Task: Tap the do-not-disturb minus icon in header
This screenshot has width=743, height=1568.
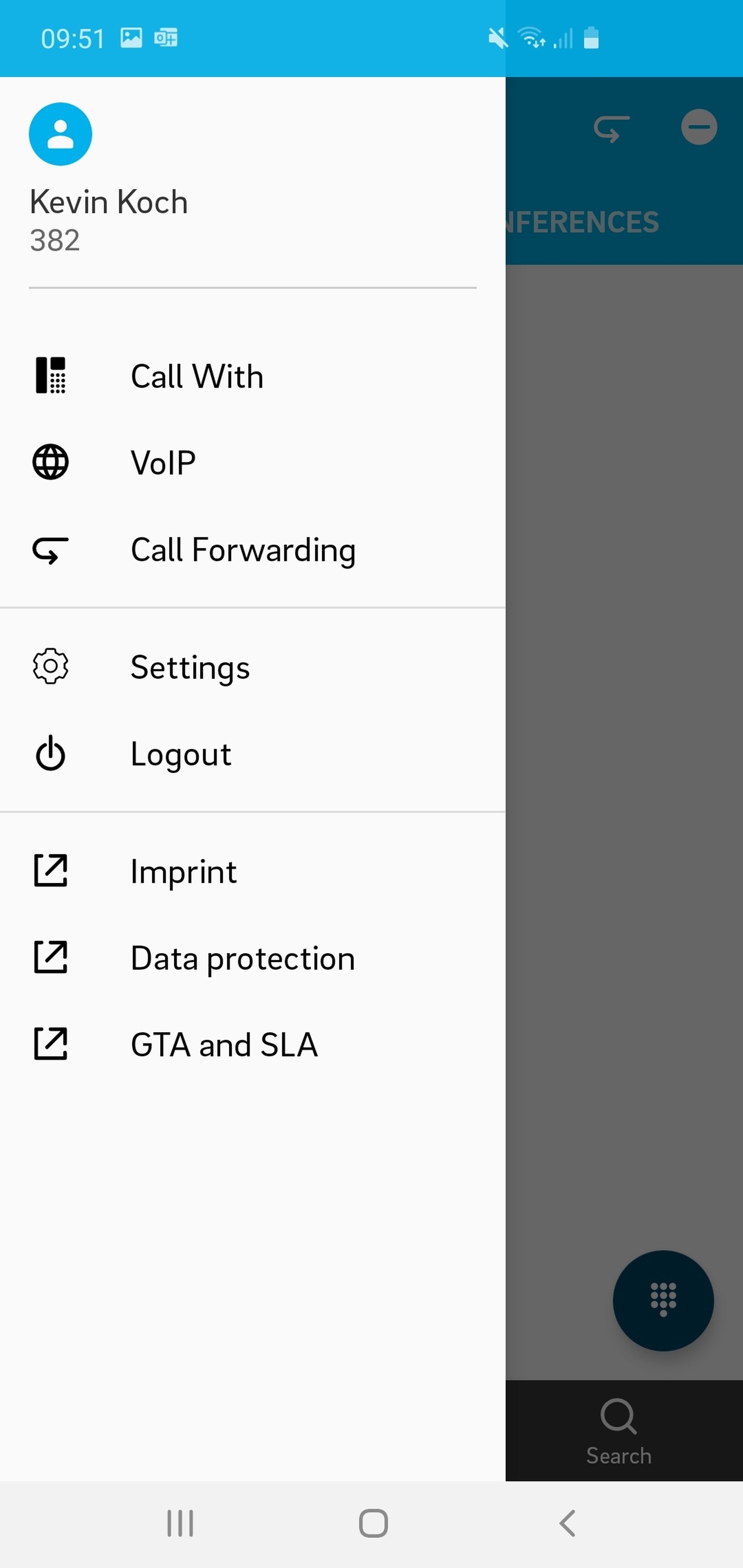Action: coord(698,127)
